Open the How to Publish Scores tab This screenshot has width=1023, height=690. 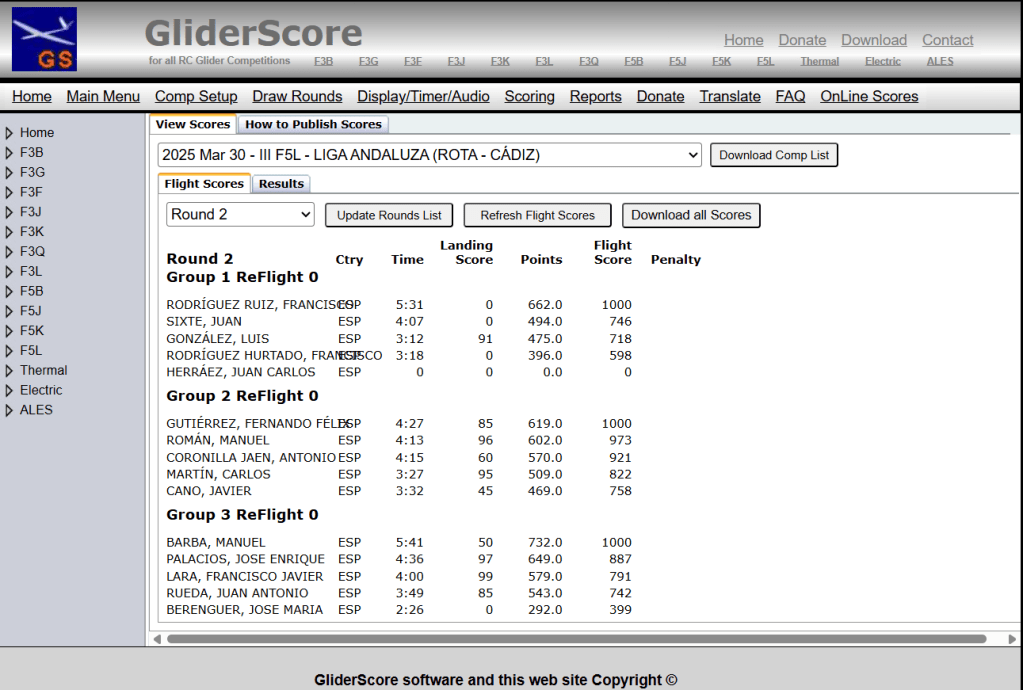point(313,125)
